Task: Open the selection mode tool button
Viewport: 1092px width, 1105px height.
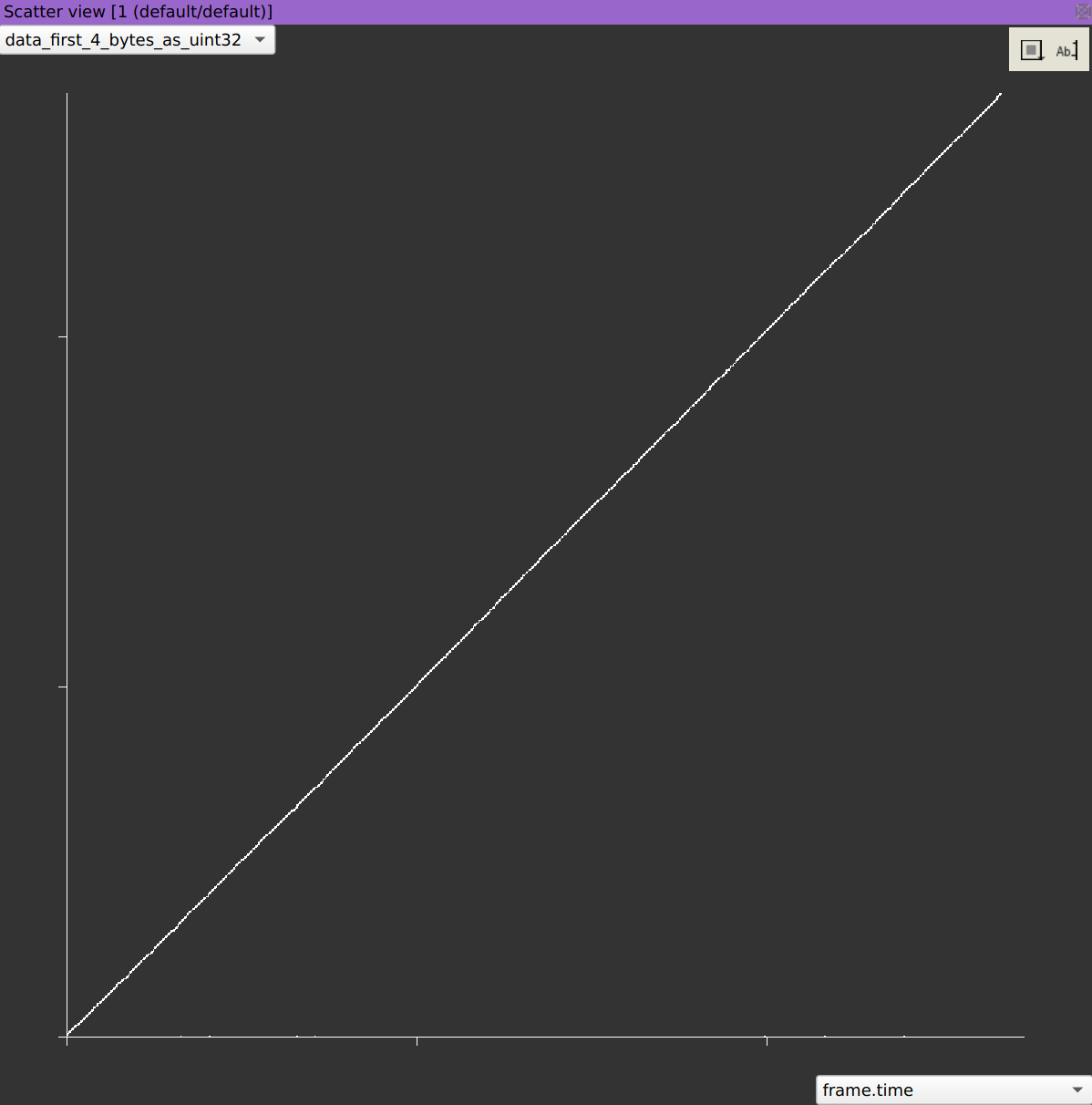Action: click(x=1031, y=50)
